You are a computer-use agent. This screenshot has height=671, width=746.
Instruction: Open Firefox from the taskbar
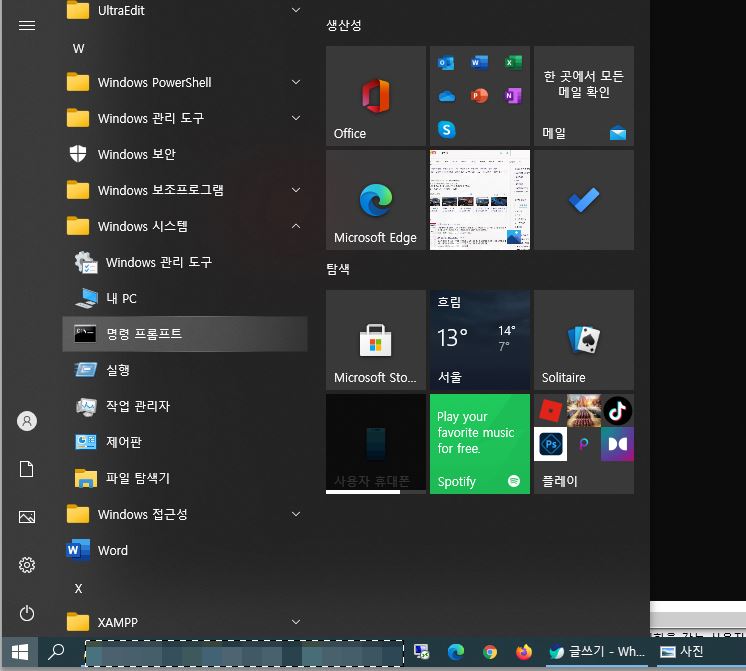click(x=524, y=651)
